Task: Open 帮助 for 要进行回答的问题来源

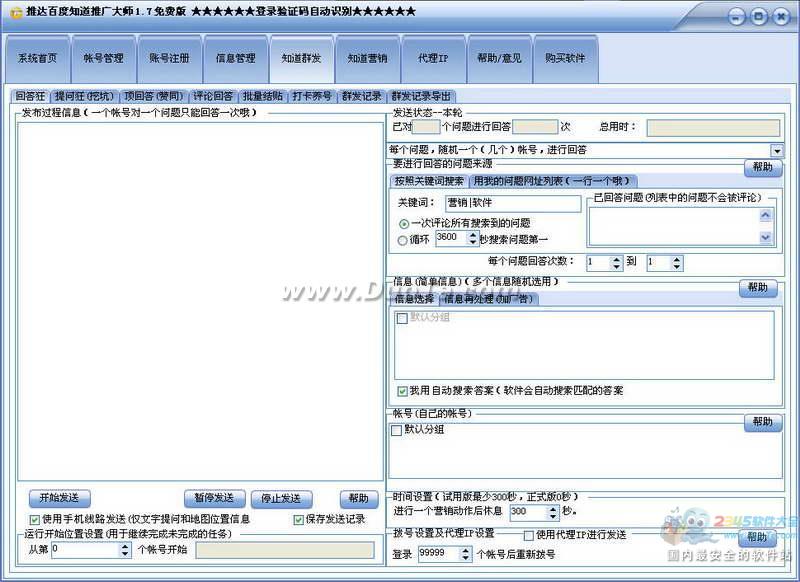Action: pos(763,167)
